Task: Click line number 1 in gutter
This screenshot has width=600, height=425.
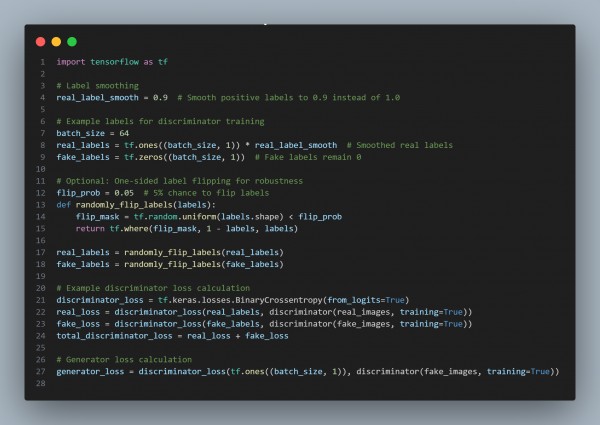Action: (42, 62)
